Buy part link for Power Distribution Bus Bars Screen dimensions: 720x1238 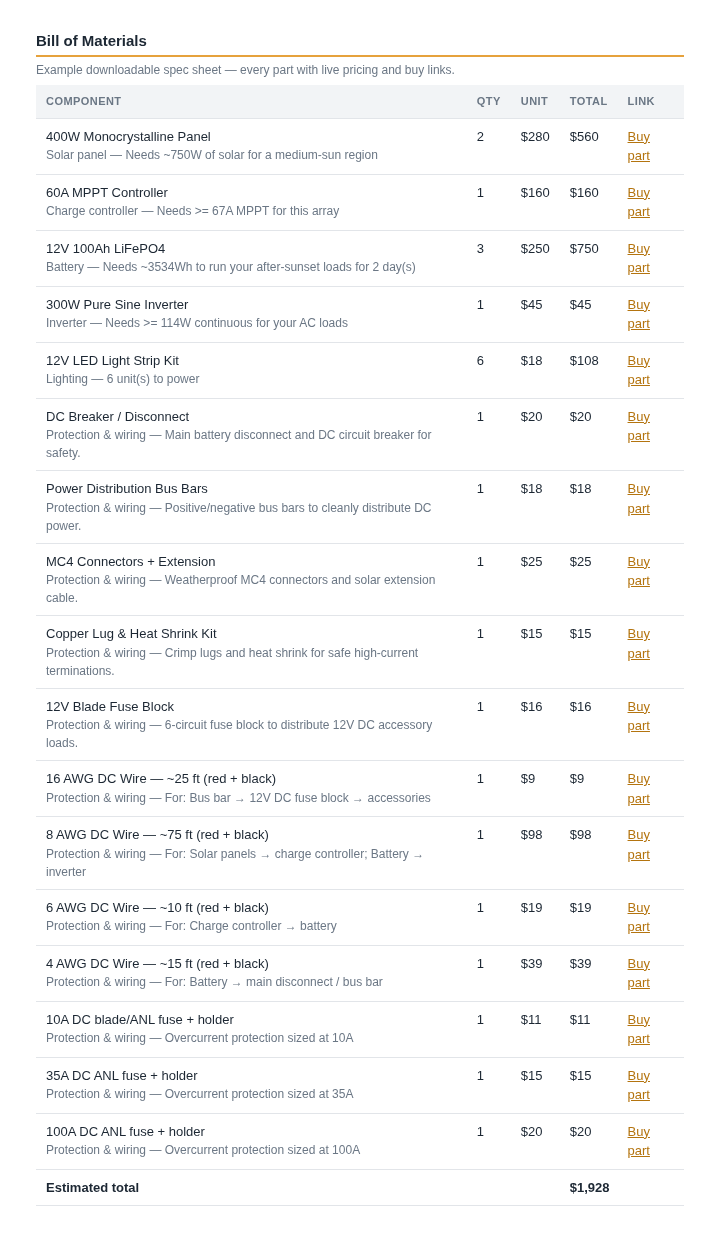click(x=639, y=499)
